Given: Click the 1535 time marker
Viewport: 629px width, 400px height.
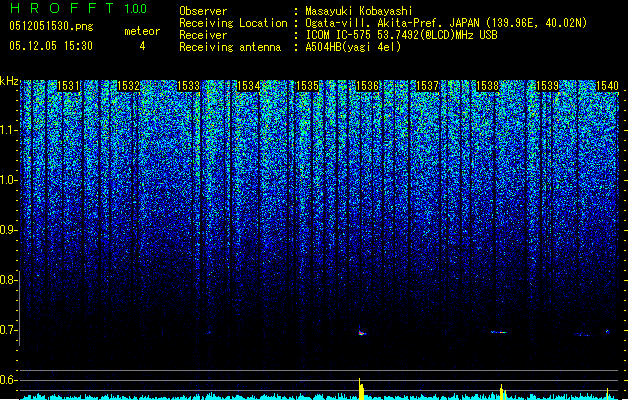Looking at the screenshot, I should click(308, 86).
